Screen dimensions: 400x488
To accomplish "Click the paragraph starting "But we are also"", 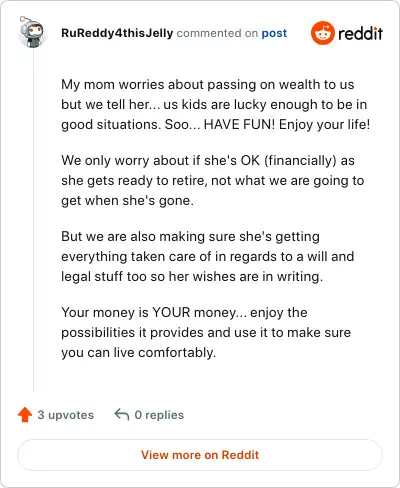I will (x=208, y=256).
